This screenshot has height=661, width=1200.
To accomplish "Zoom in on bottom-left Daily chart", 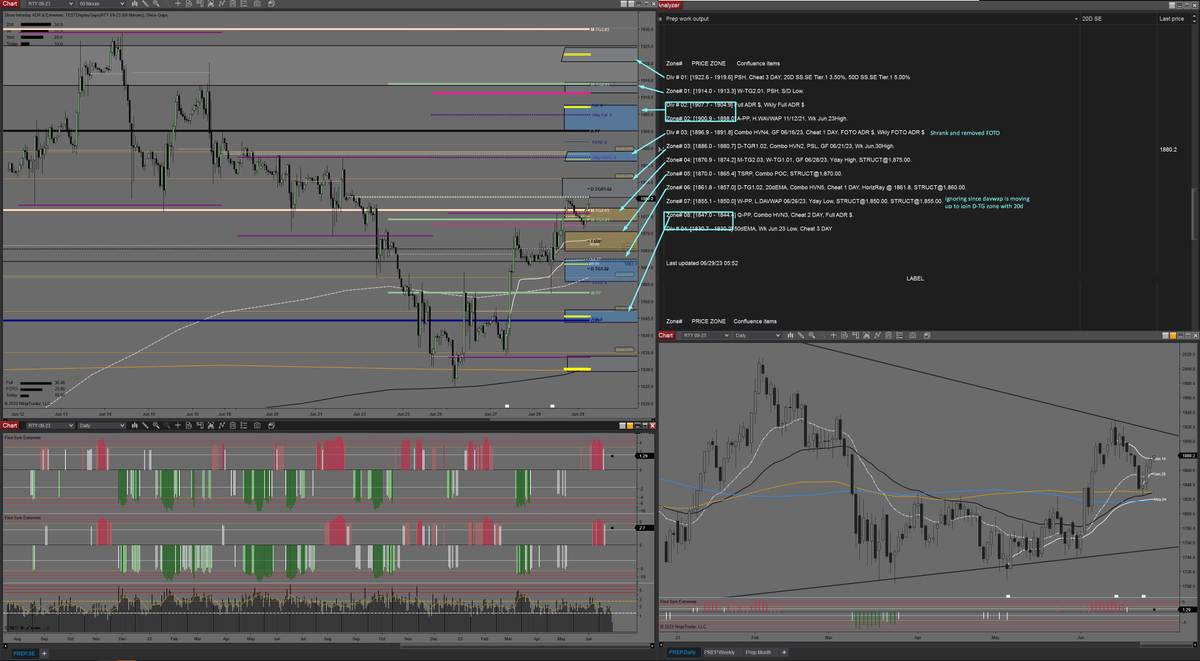I will [x=156, y=426].
